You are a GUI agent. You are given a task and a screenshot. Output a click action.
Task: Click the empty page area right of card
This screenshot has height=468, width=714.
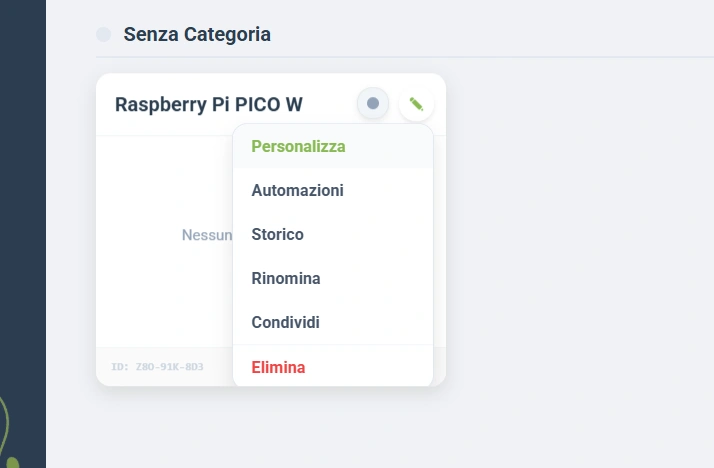tap(578, 228)
